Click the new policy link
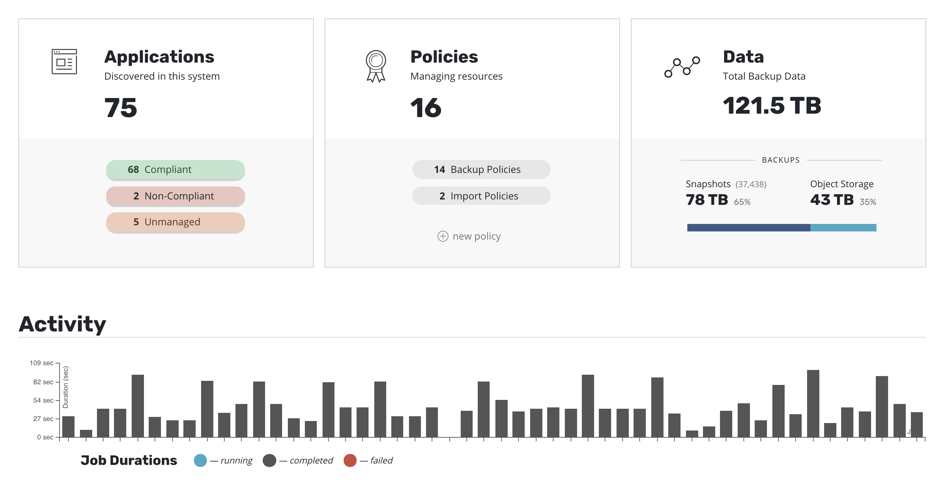The width and height of the screenshot is (950, 486). coord(477,236)
